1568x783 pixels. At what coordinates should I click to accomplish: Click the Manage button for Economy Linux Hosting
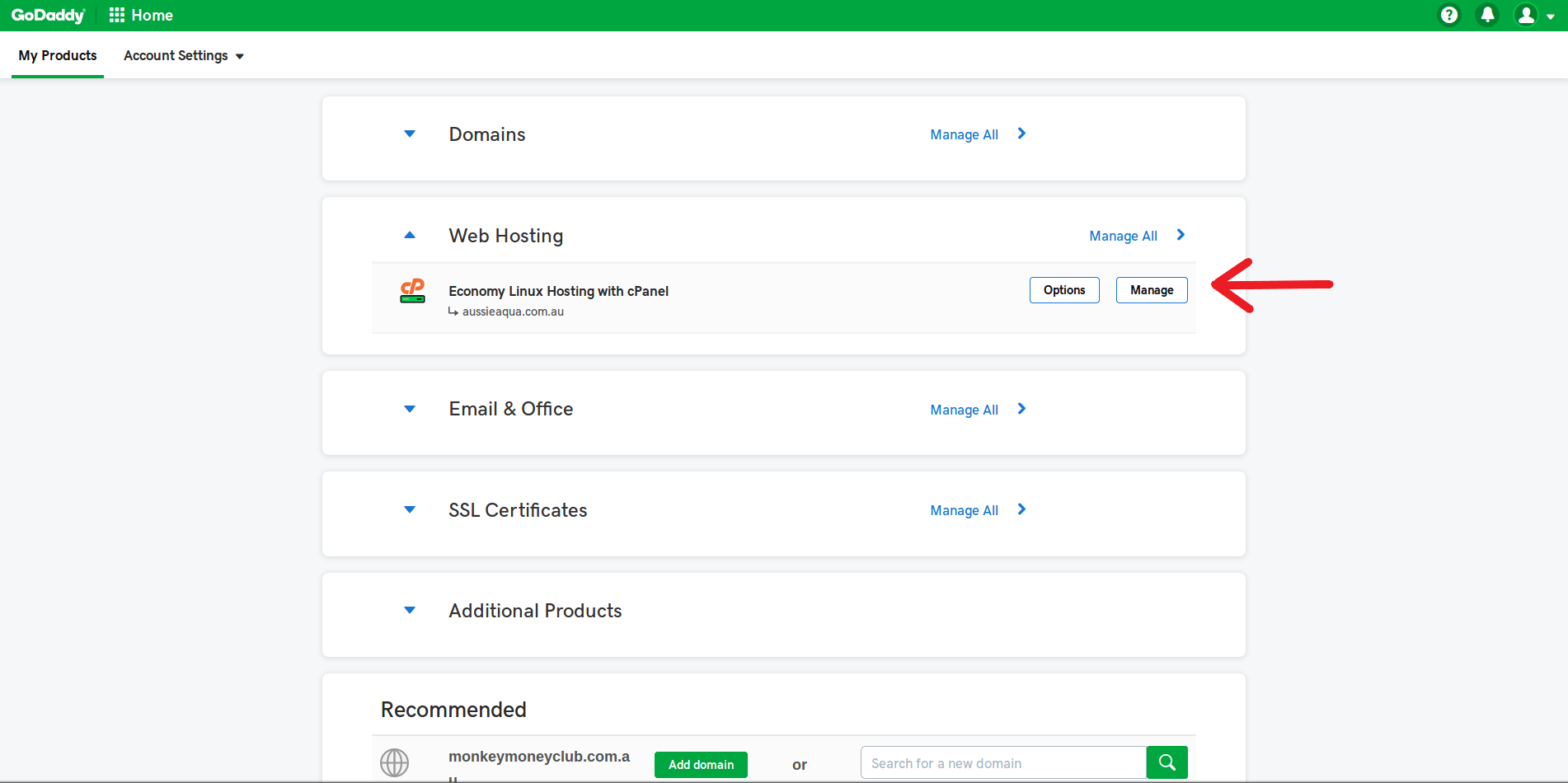coord(1152,290)
